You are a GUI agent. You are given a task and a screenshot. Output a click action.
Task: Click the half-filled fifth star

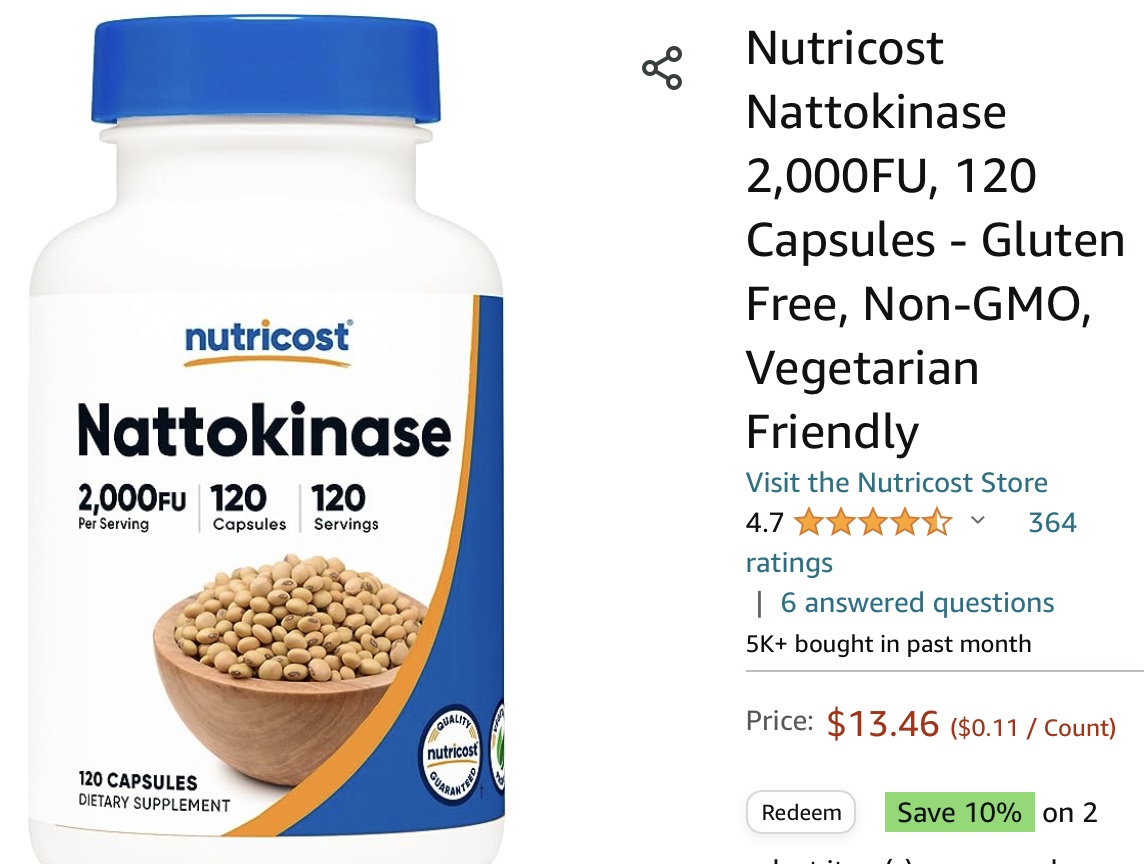937,522
